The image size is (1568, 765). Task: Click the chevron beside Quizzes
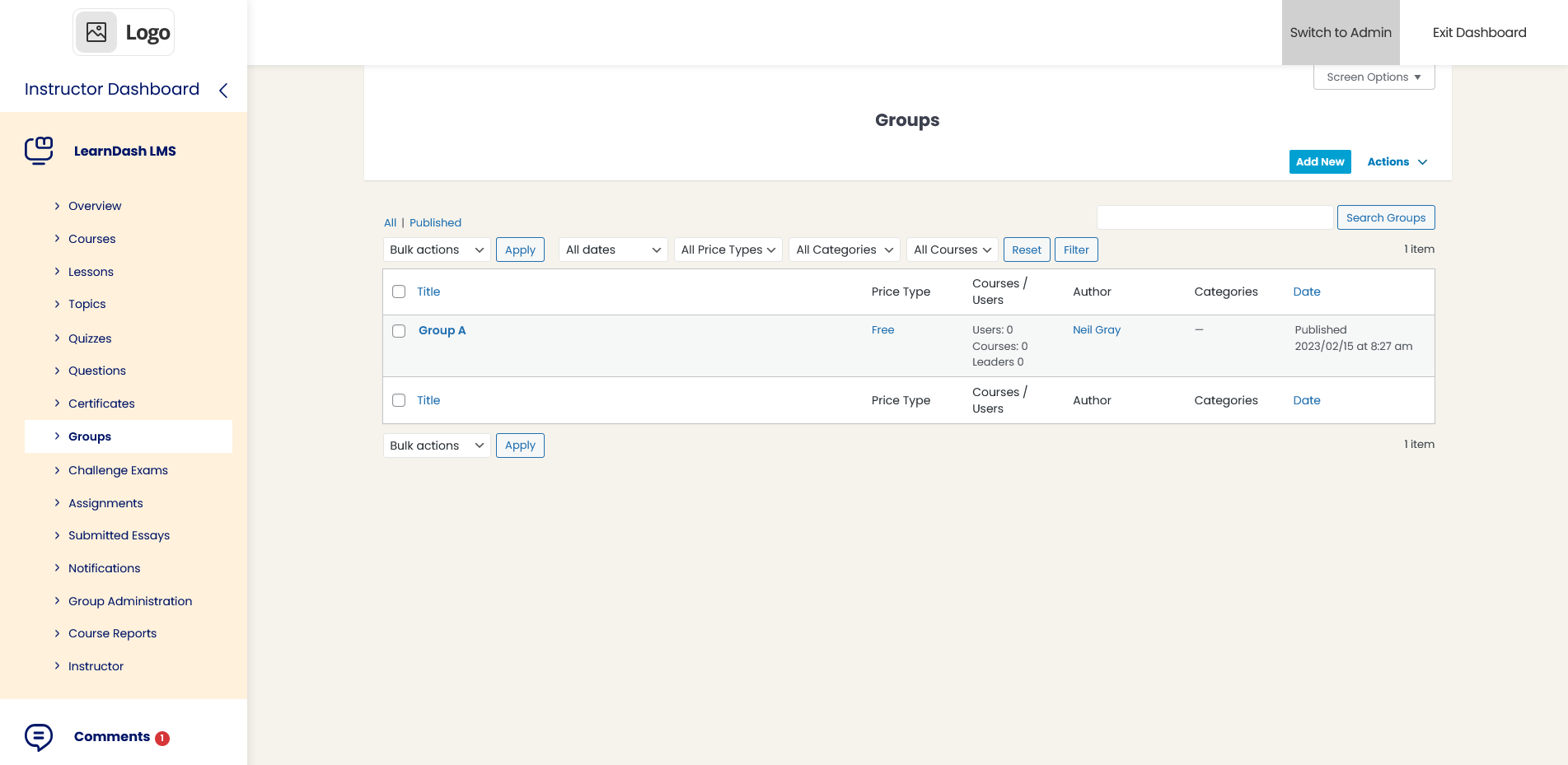(57, 338)
